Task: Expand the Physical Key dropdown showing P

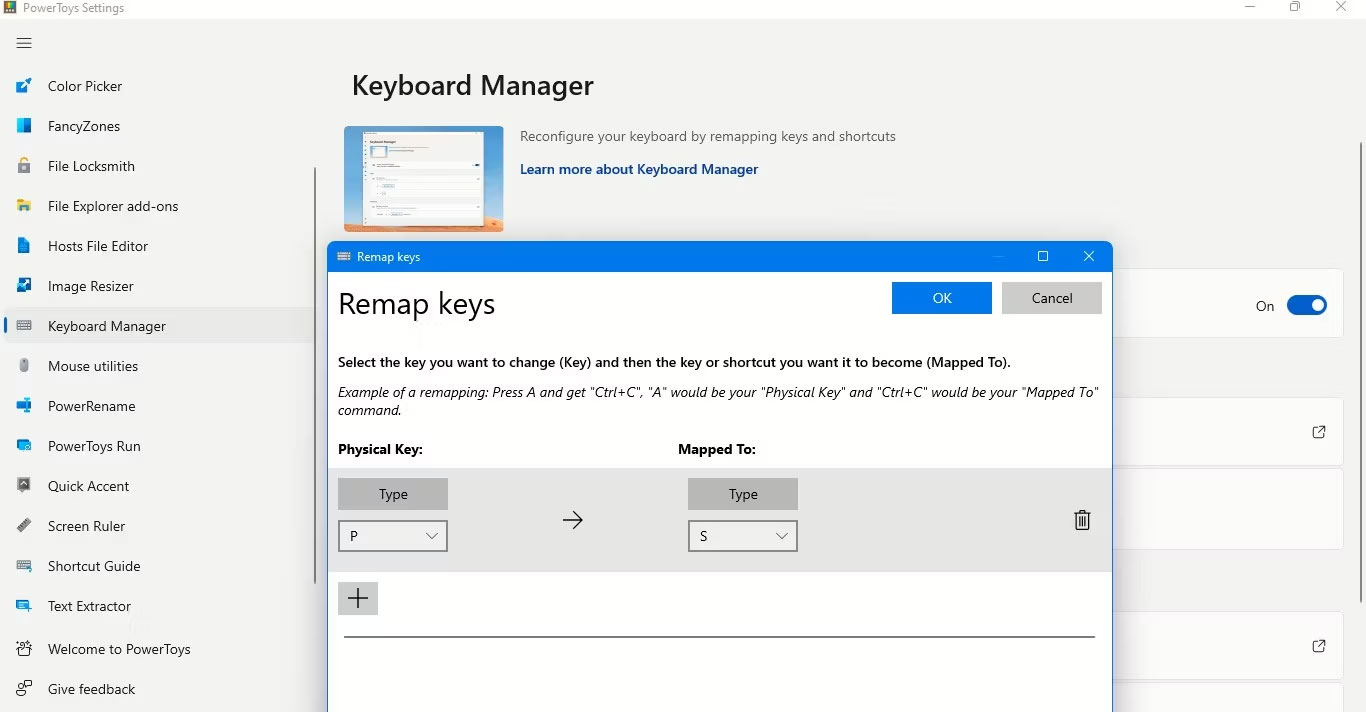Action: [x=392, y=536]
